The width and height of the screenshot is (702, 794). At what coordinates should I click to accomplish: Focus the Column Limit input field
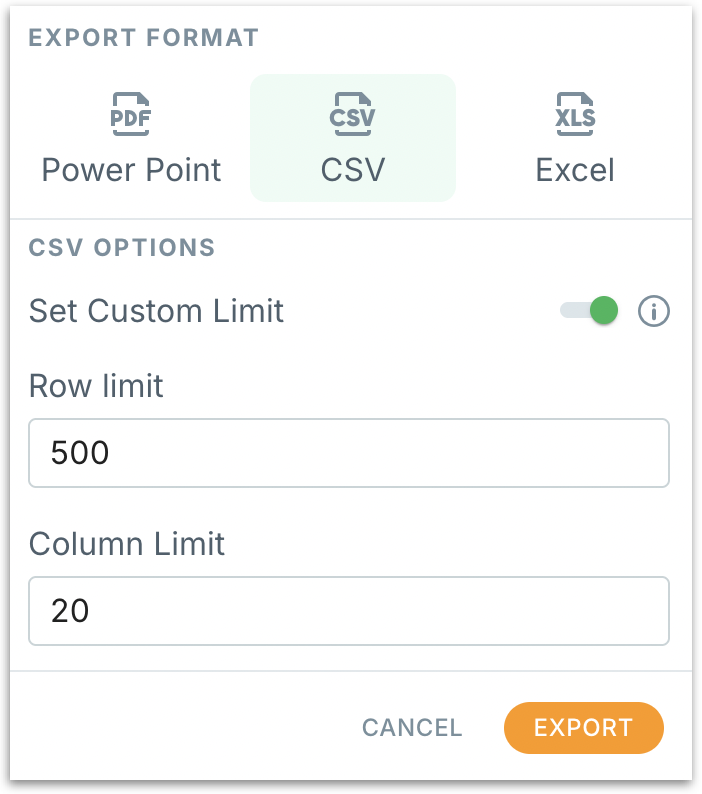pos(348,610)
